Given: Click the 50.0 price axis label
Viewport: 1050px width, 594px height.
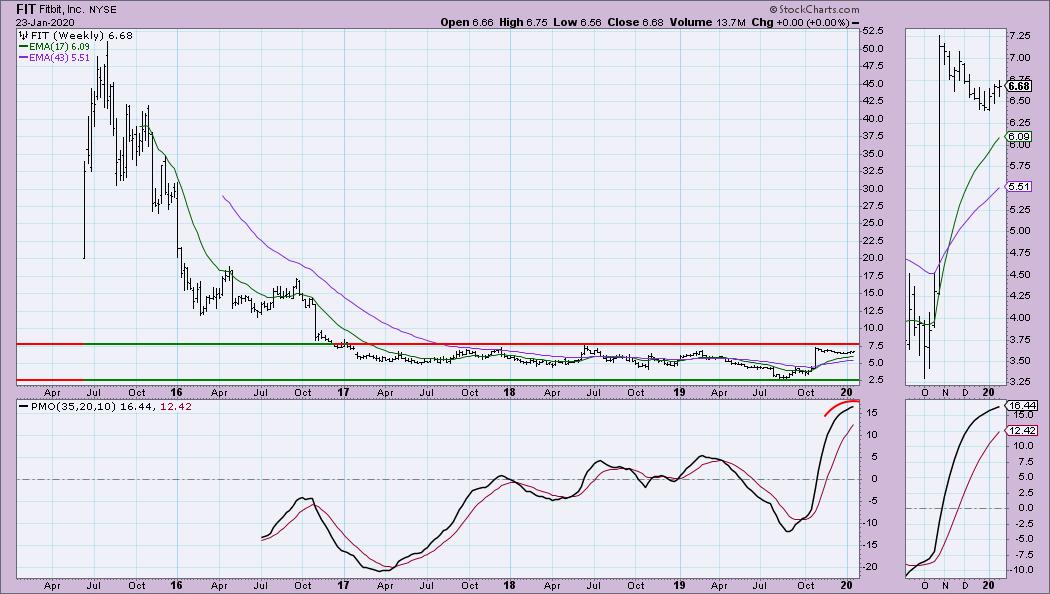Looking at the screenshot, I should 873,48.
